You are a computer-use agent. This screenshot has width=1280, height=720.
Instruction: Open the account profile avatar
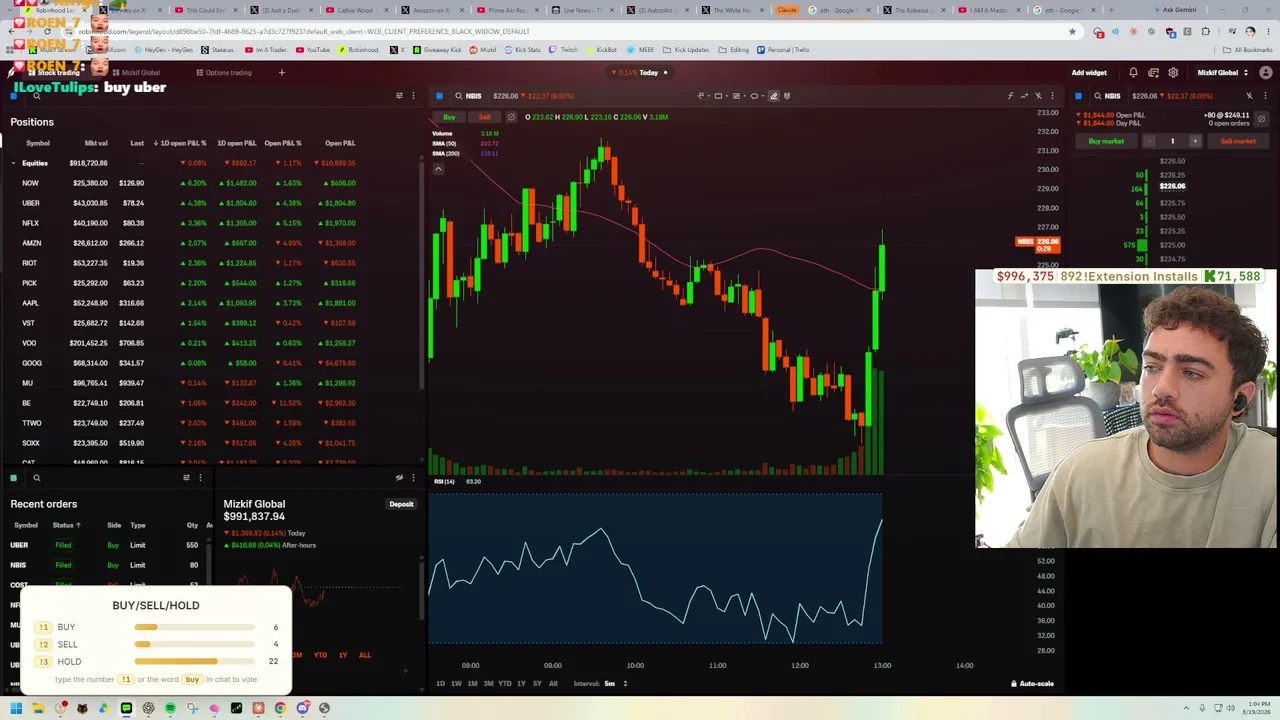pyautogui.click(x=1266, y=73)
